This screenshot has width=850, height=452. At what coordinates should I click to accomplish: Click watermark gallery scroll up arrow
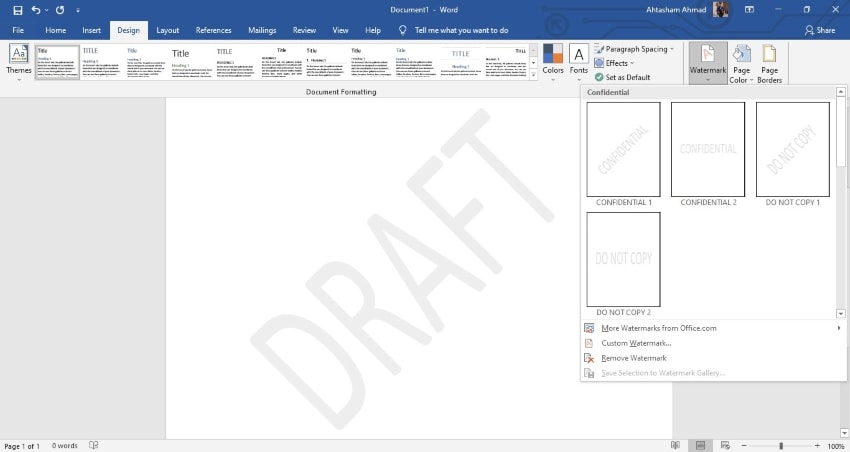pyautogui.click(x=841, y=92)
